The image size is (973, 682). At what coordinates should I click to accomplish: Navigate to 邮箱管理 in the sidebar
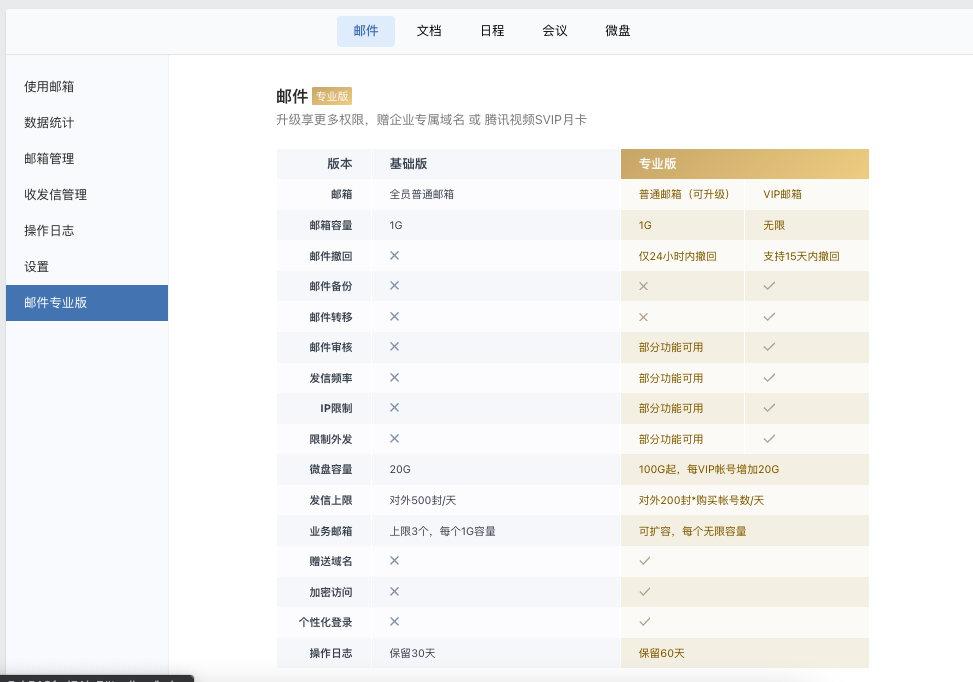[49, 159]
